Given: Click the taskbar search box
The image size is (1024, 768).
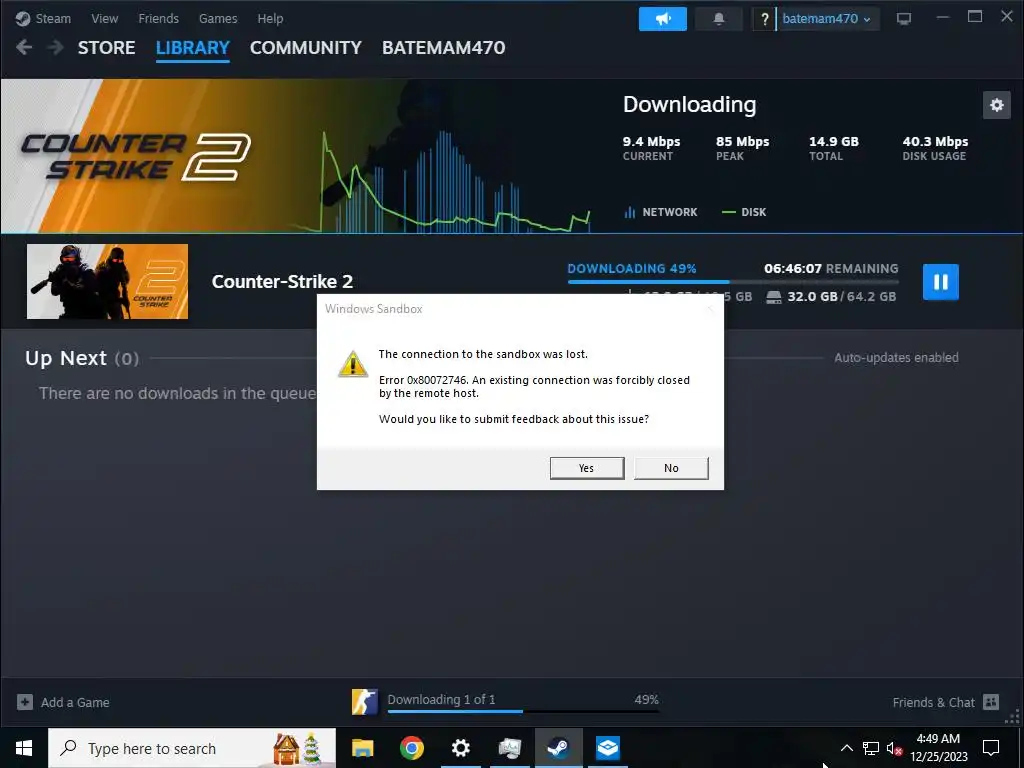Looking at the screenshot, I should pos(192,748).
